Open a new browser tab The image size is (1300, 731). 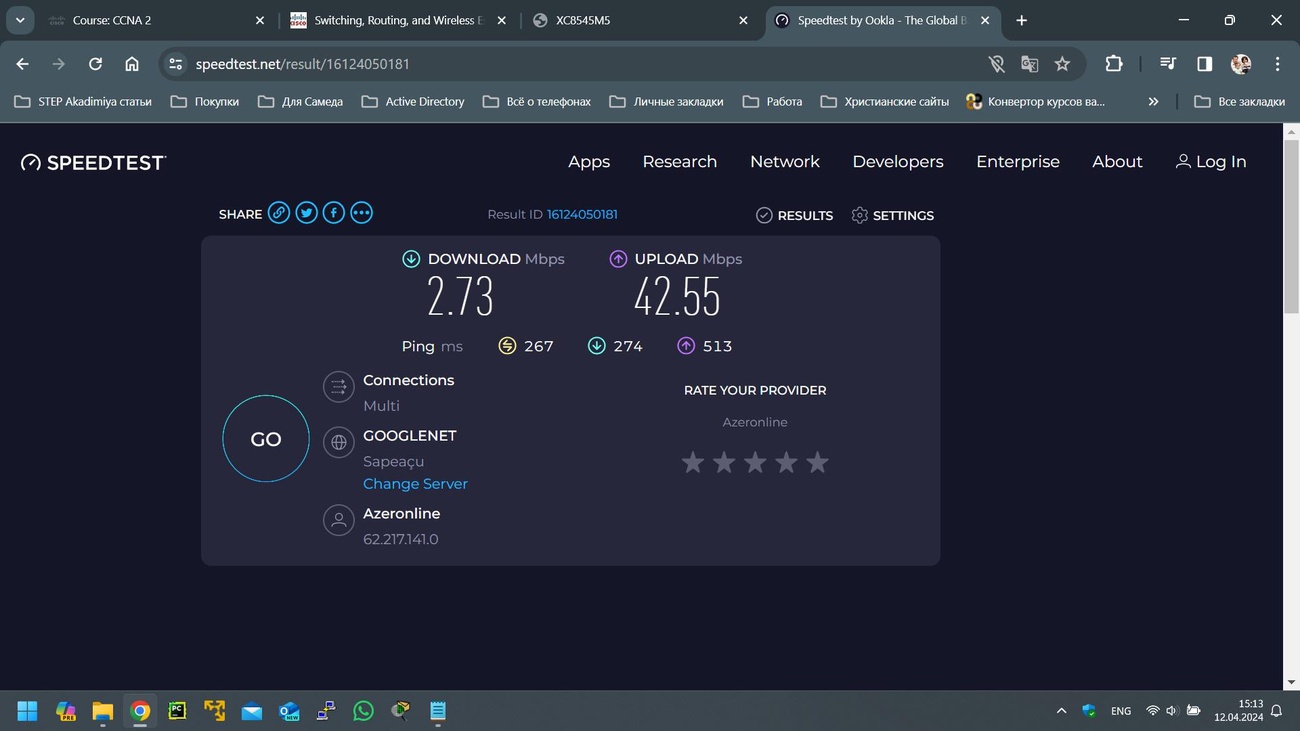tap(1021, 20)
